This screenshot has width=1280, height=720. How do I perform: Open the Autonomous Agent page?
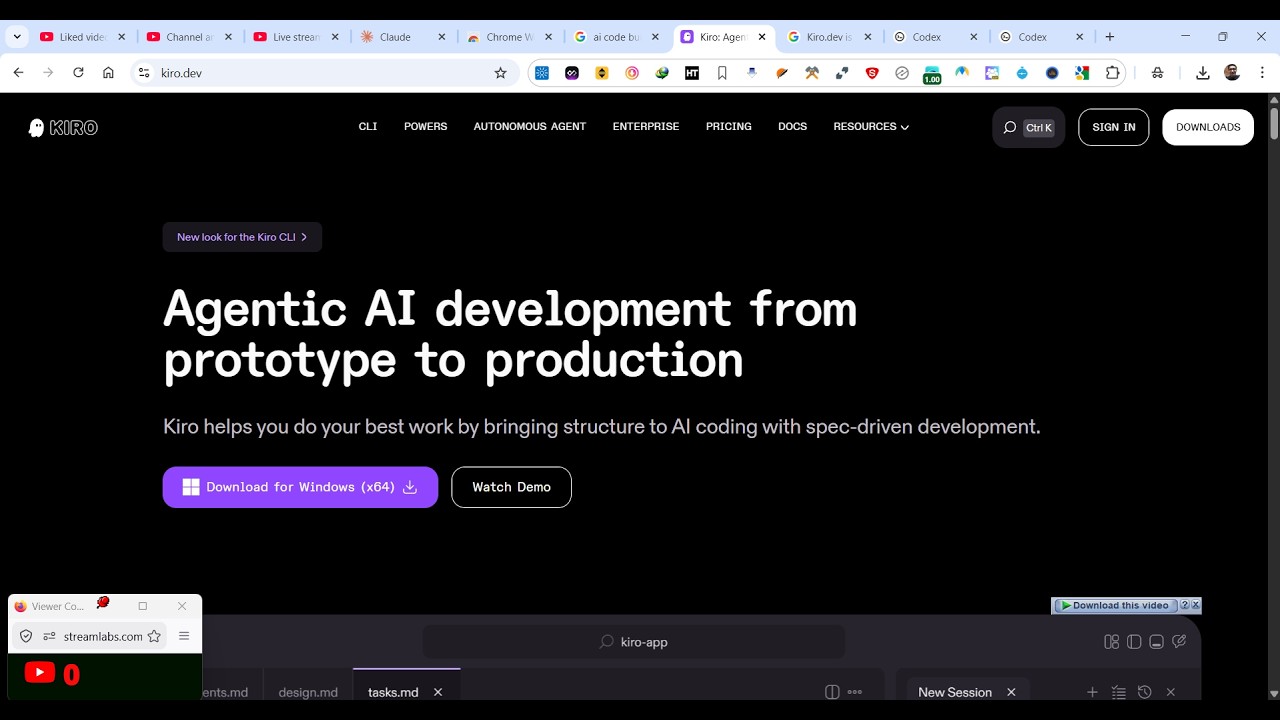(530, 127)
